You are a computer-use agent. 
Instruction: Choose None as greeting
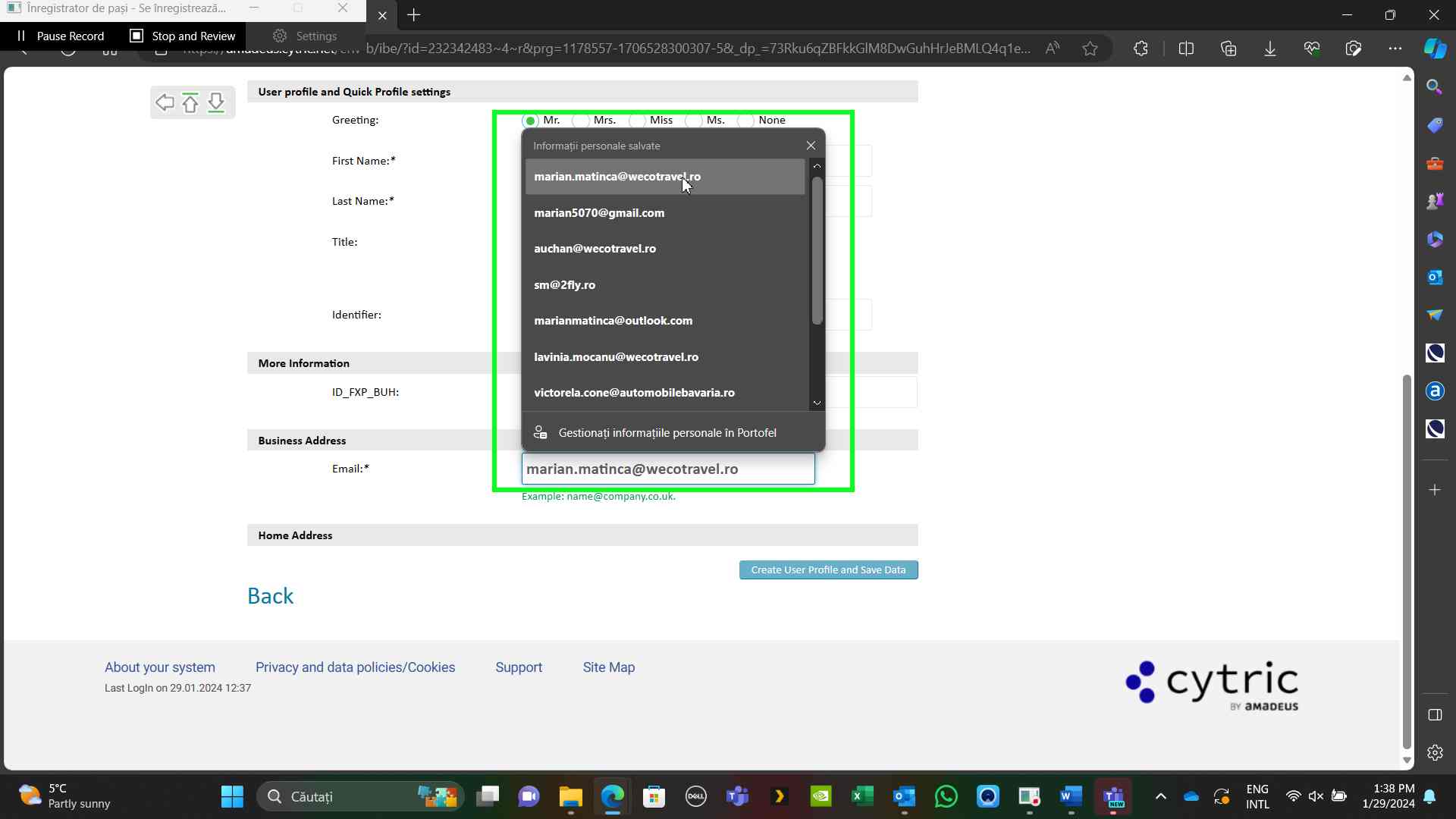point(747,121)
